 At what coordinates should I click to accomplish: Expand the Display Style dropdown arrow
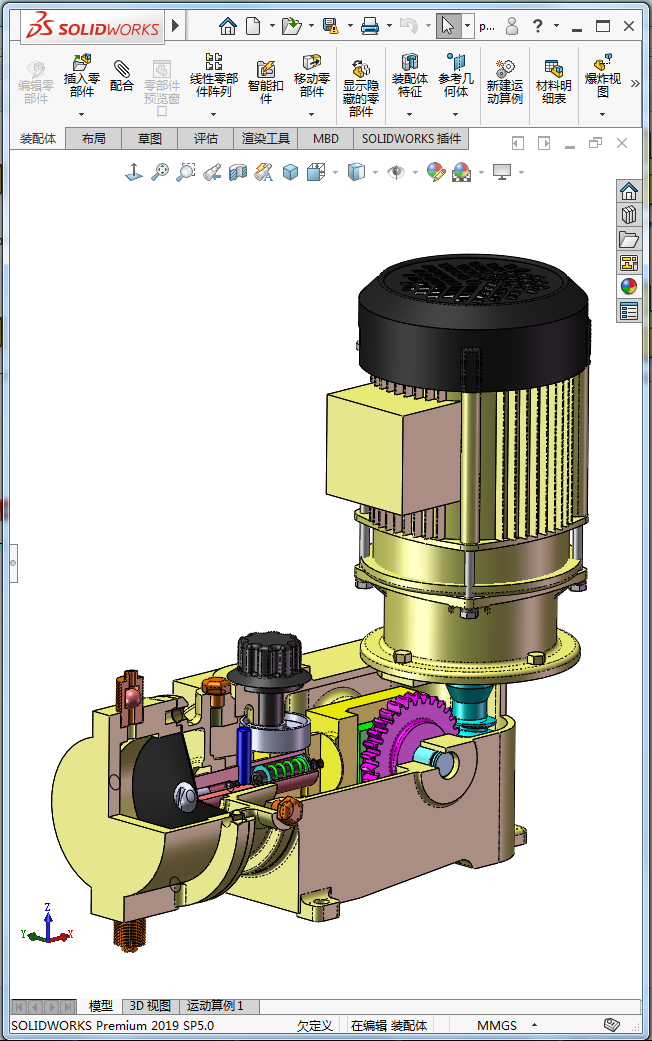point(375,173)
